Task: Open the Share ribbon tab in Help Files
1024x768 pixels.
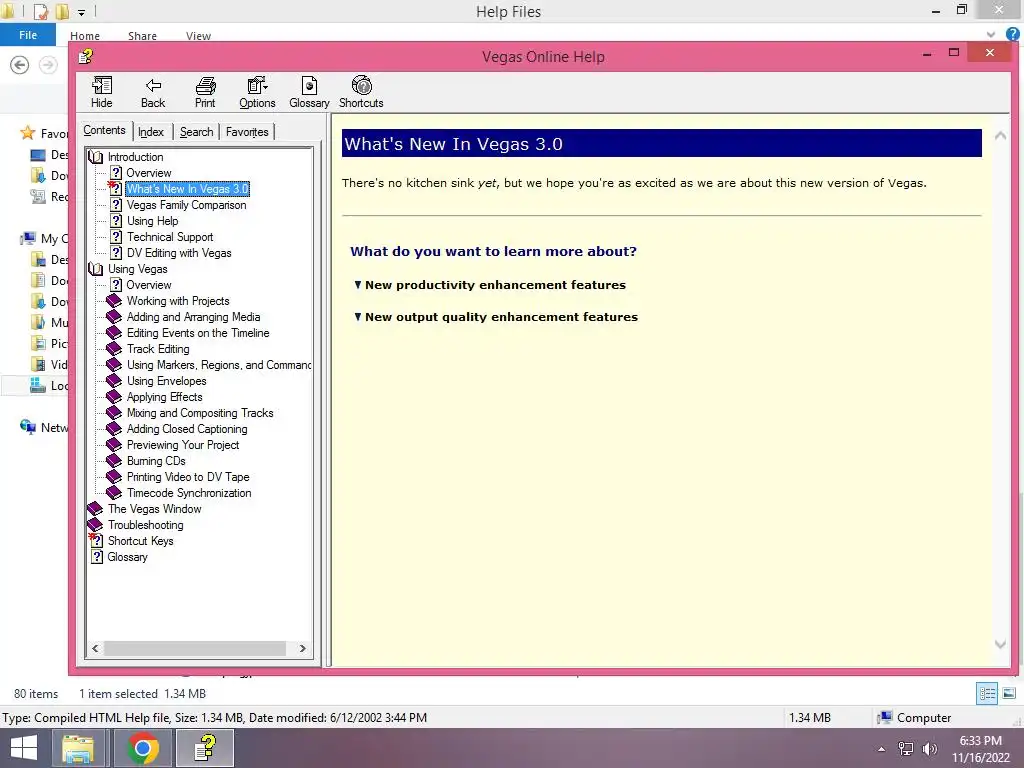Action: pyautogui.click(x=142, y=36)
